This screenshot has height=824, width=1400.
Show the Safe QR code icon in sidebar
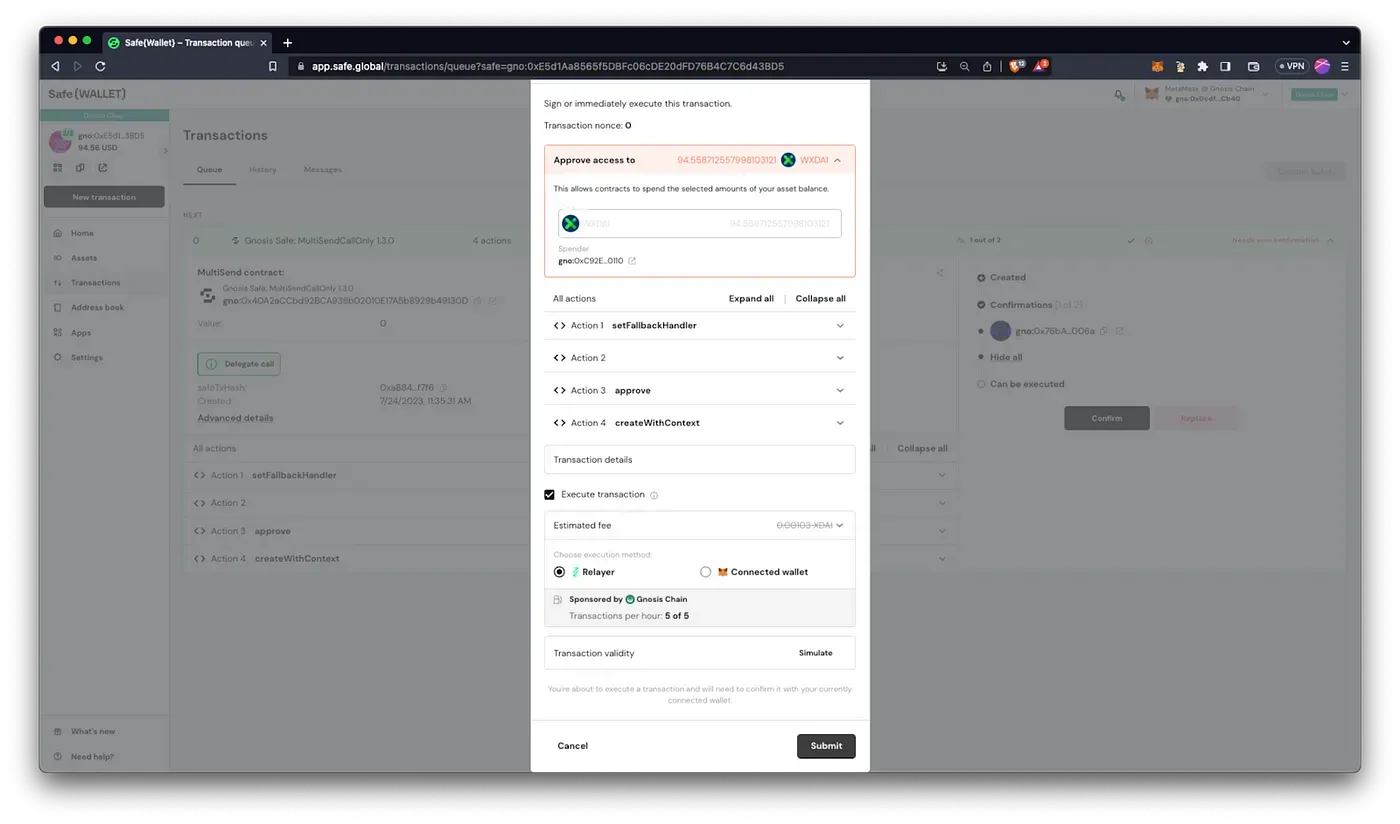[x=57, y=168]
